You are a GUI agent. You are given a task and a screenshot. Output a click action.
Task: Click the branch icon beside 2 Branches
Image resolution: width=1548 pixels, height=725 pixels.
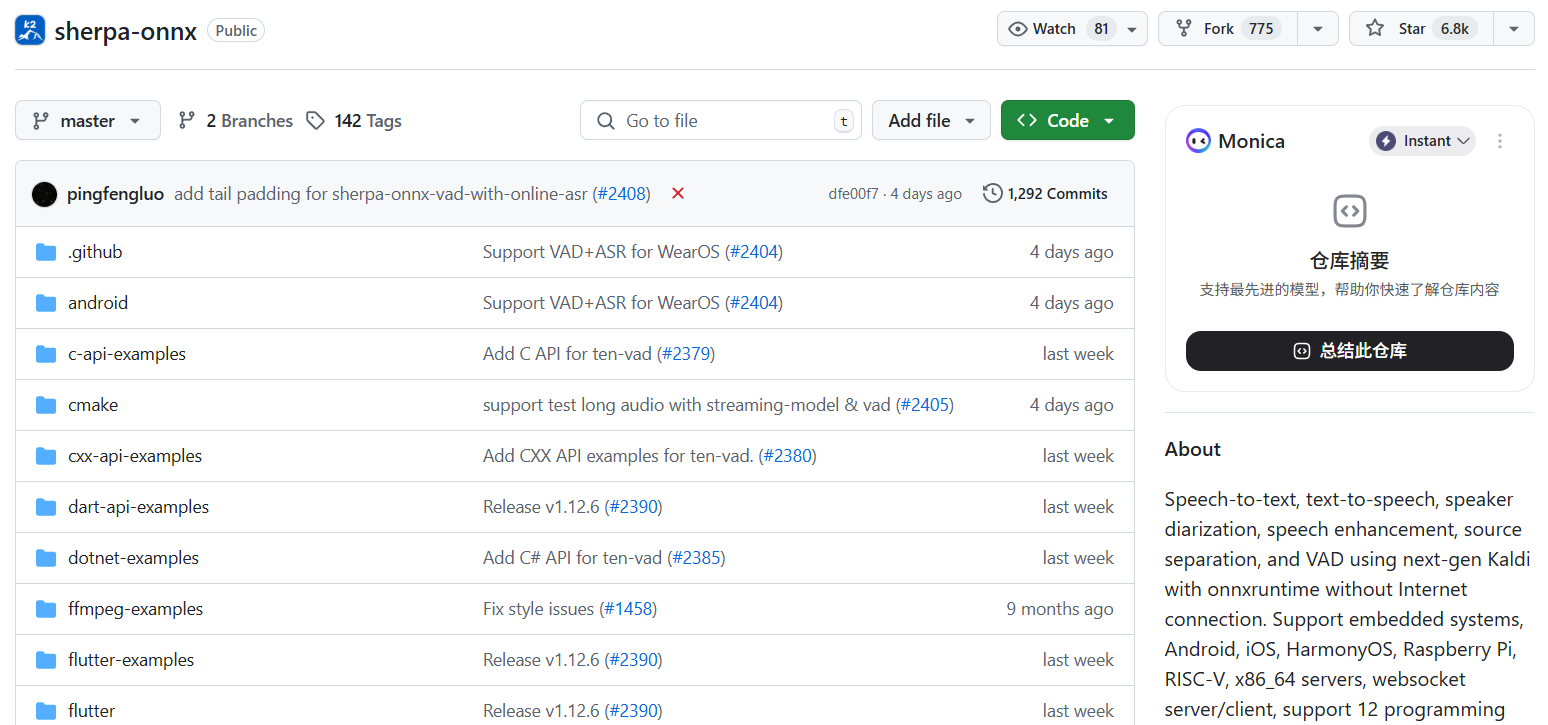(186, 120)
